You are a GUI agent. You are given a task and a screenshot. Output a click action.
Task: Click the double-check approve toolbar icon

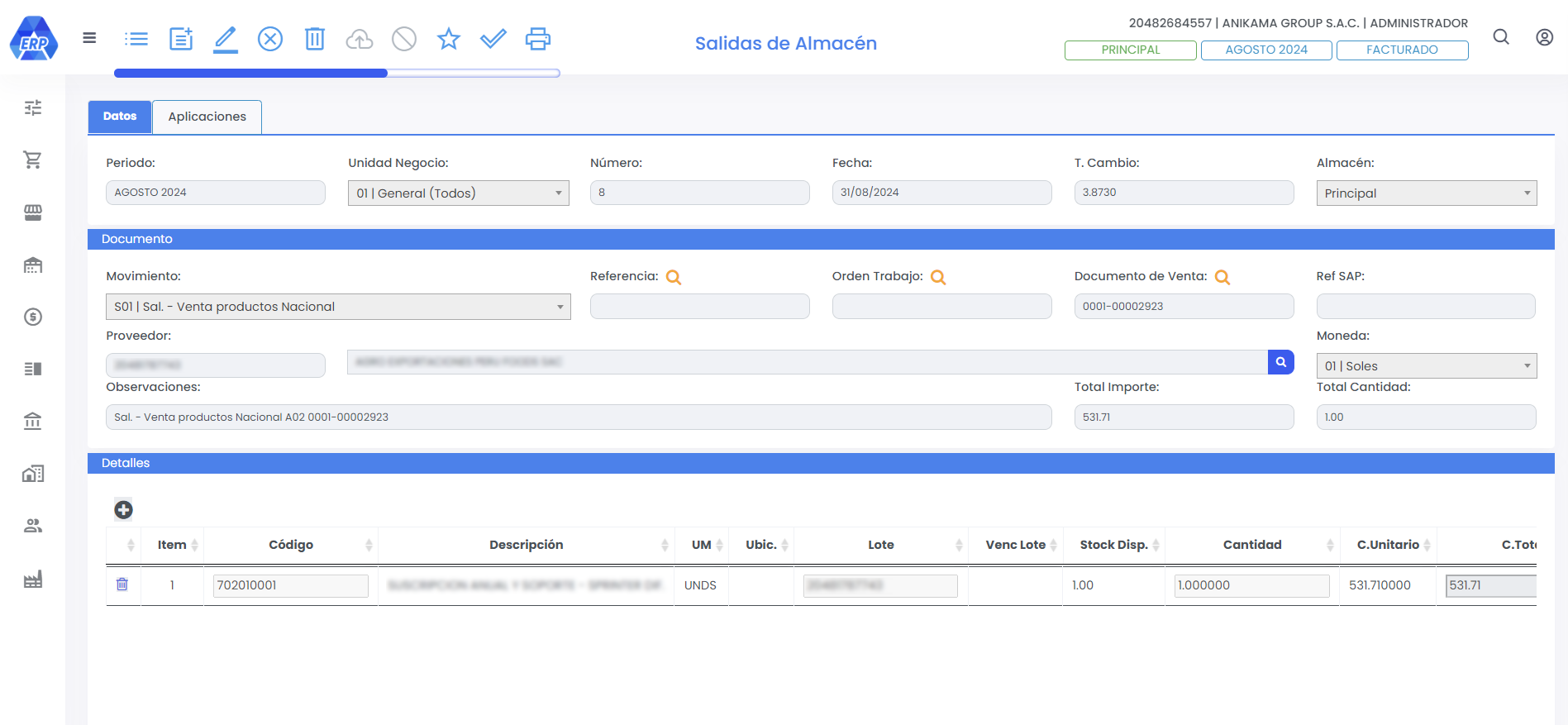tap(493, 39)
